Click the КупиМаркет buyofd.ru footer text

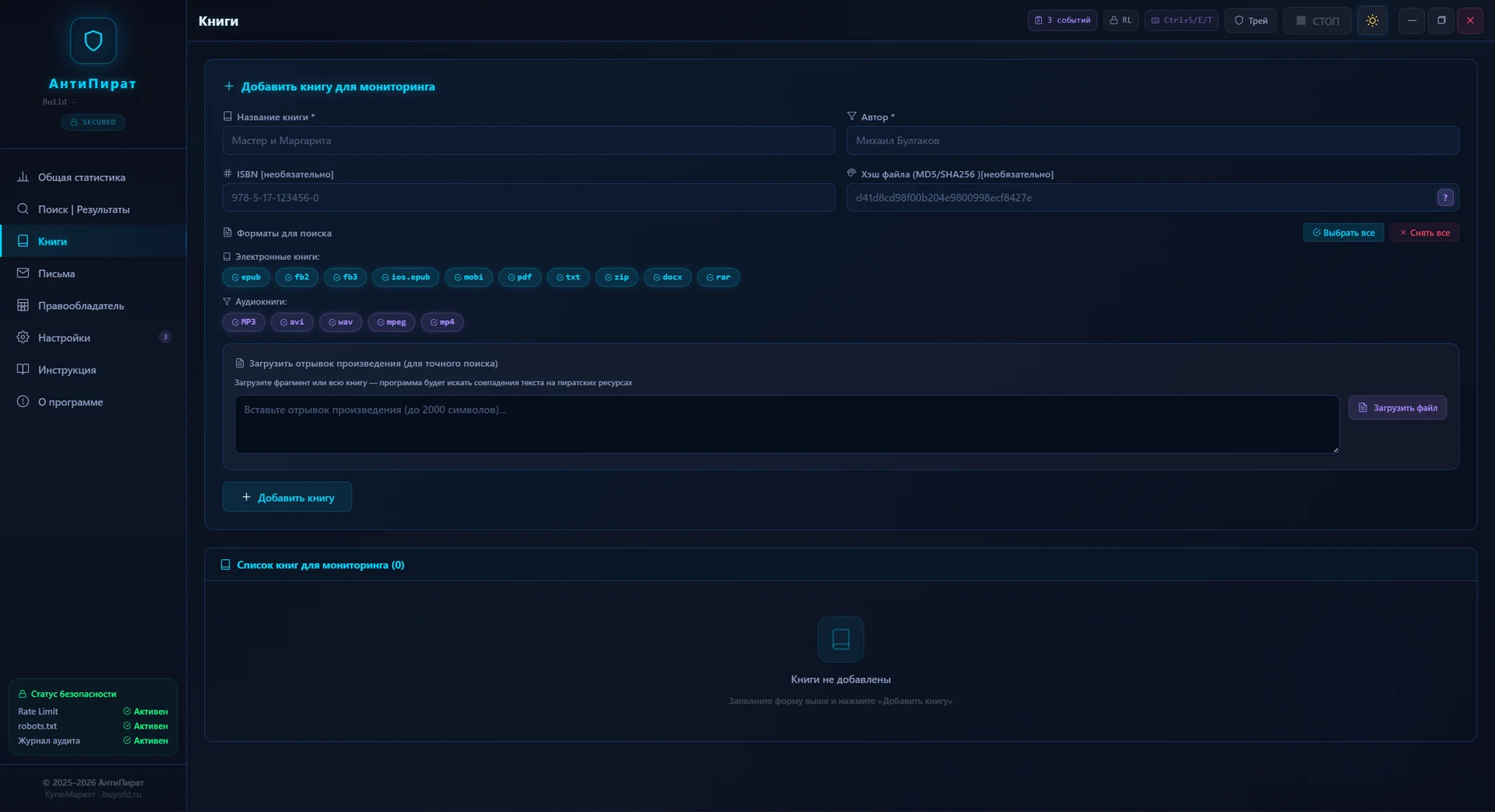(93, 794)
